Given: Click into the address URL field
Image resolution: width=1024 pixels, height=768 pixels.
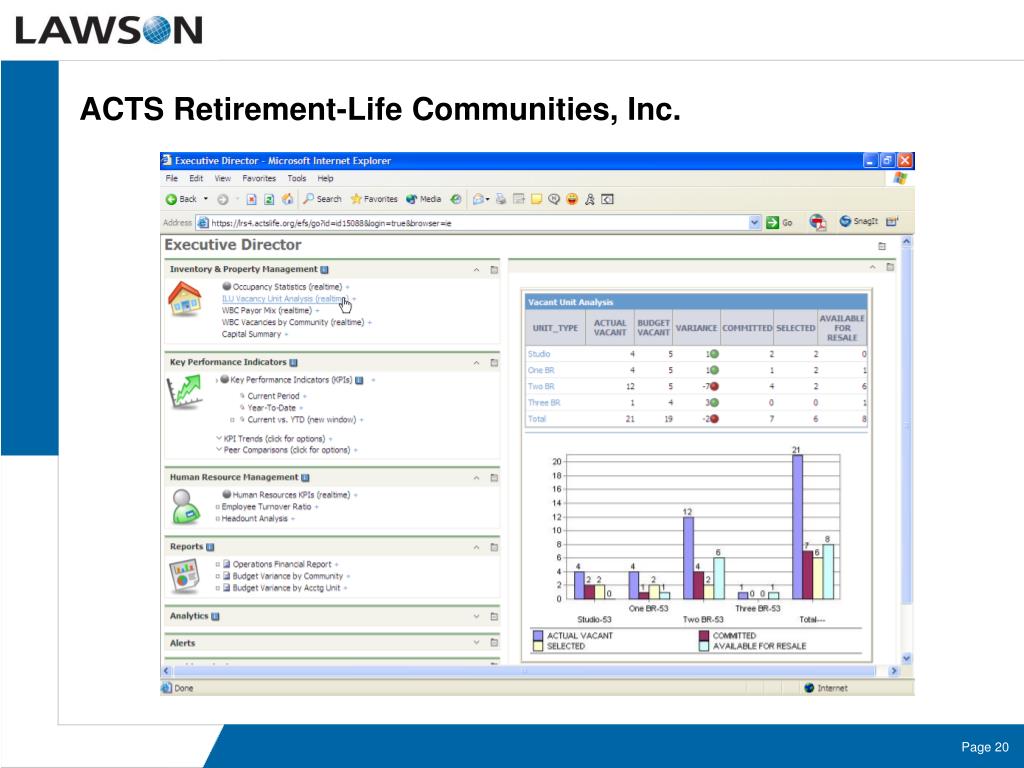Looking at the screenshot, I should (x=479, y=223).
